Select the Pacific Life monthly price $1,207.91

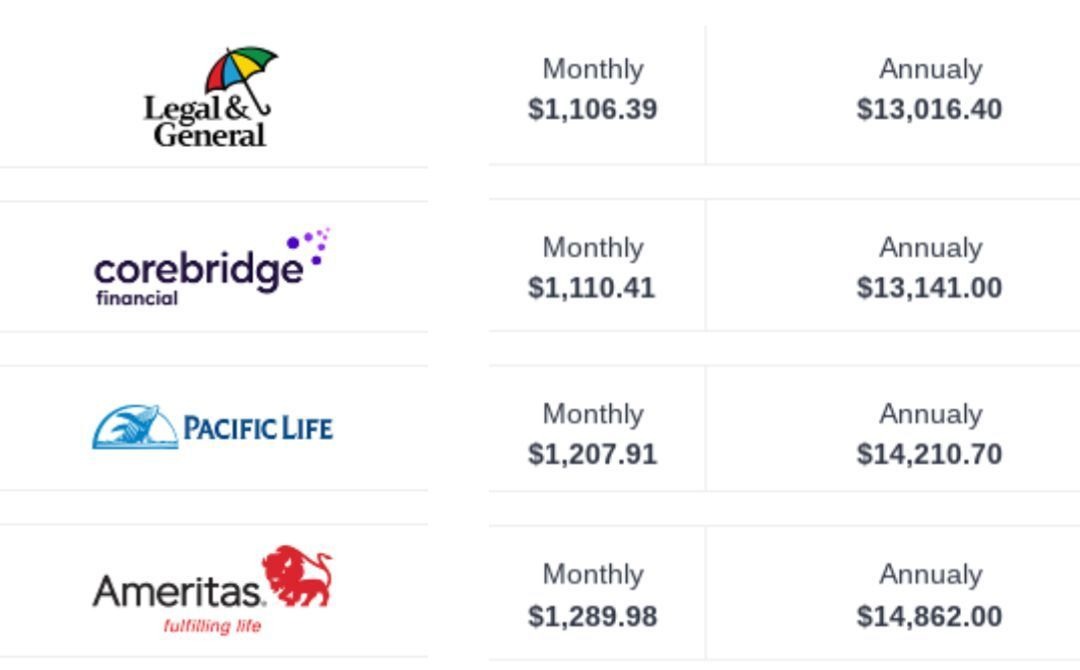point(592,454)
